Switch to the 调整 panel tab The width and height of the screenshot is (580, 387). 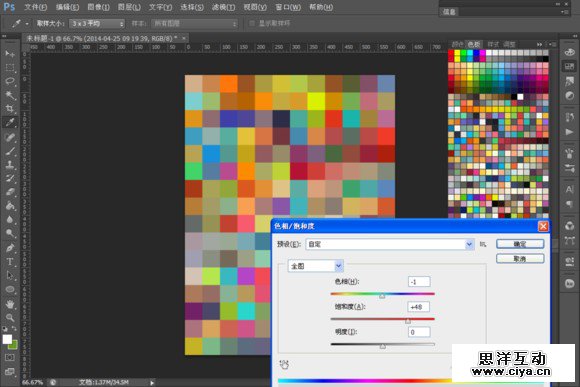pos(509,44)
